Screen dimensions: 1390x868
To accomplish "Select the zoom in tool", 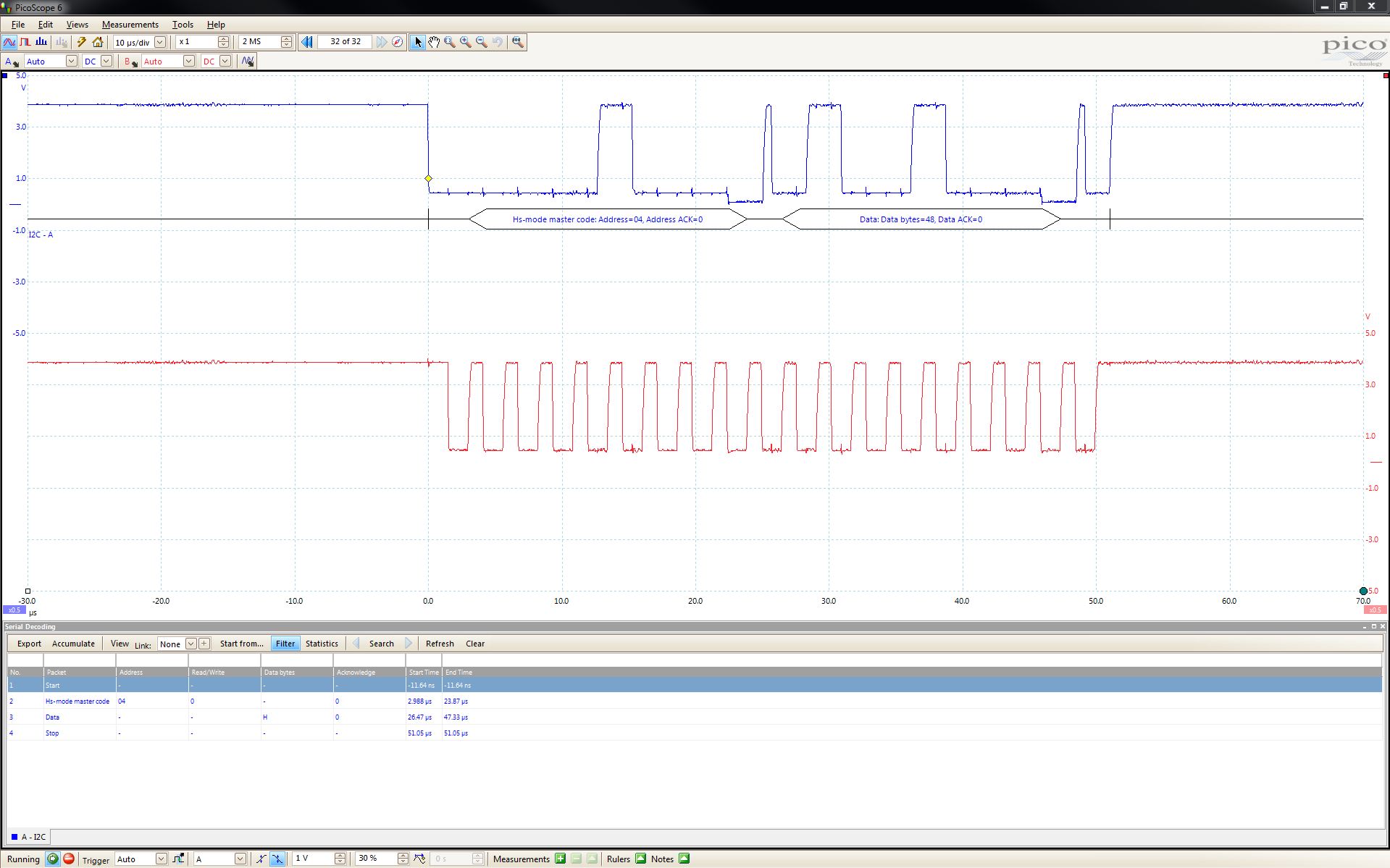I will click(x=466, y=42).
